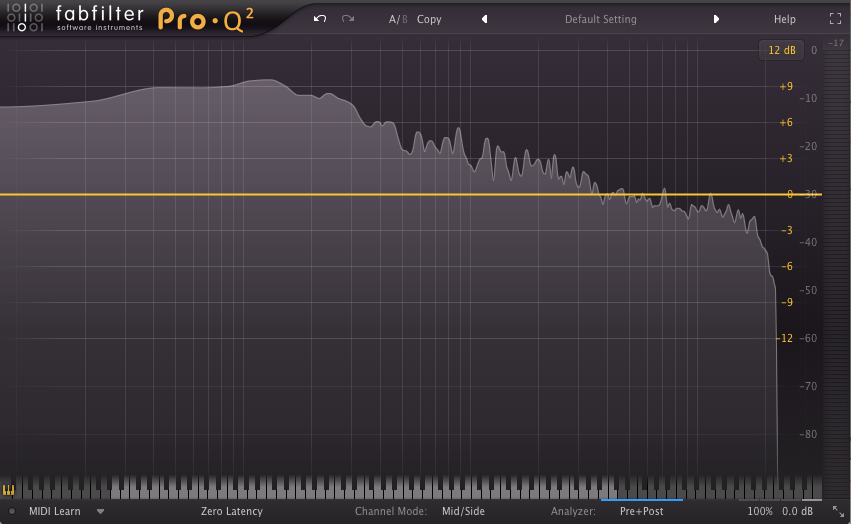Click the -40 analyzer scale label
The height and width of the screenshot is (524, 851).
coord(808,242)
